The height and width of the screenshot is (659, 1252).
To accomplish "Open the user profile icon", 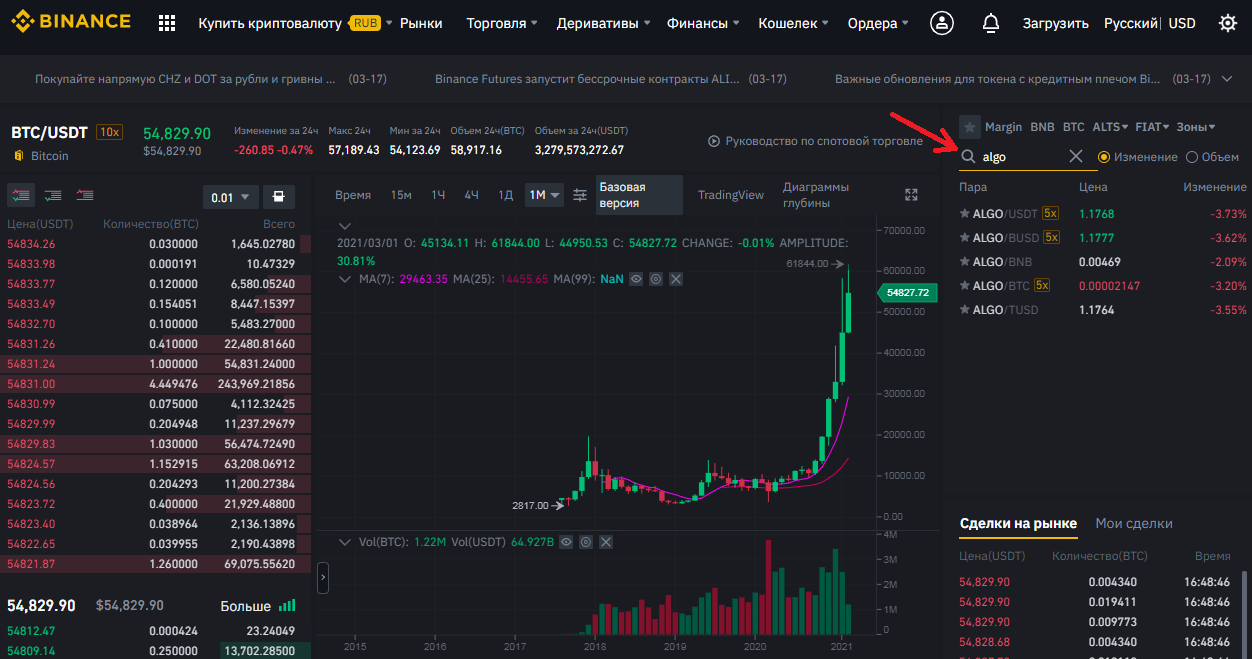I will click(941, 23).
